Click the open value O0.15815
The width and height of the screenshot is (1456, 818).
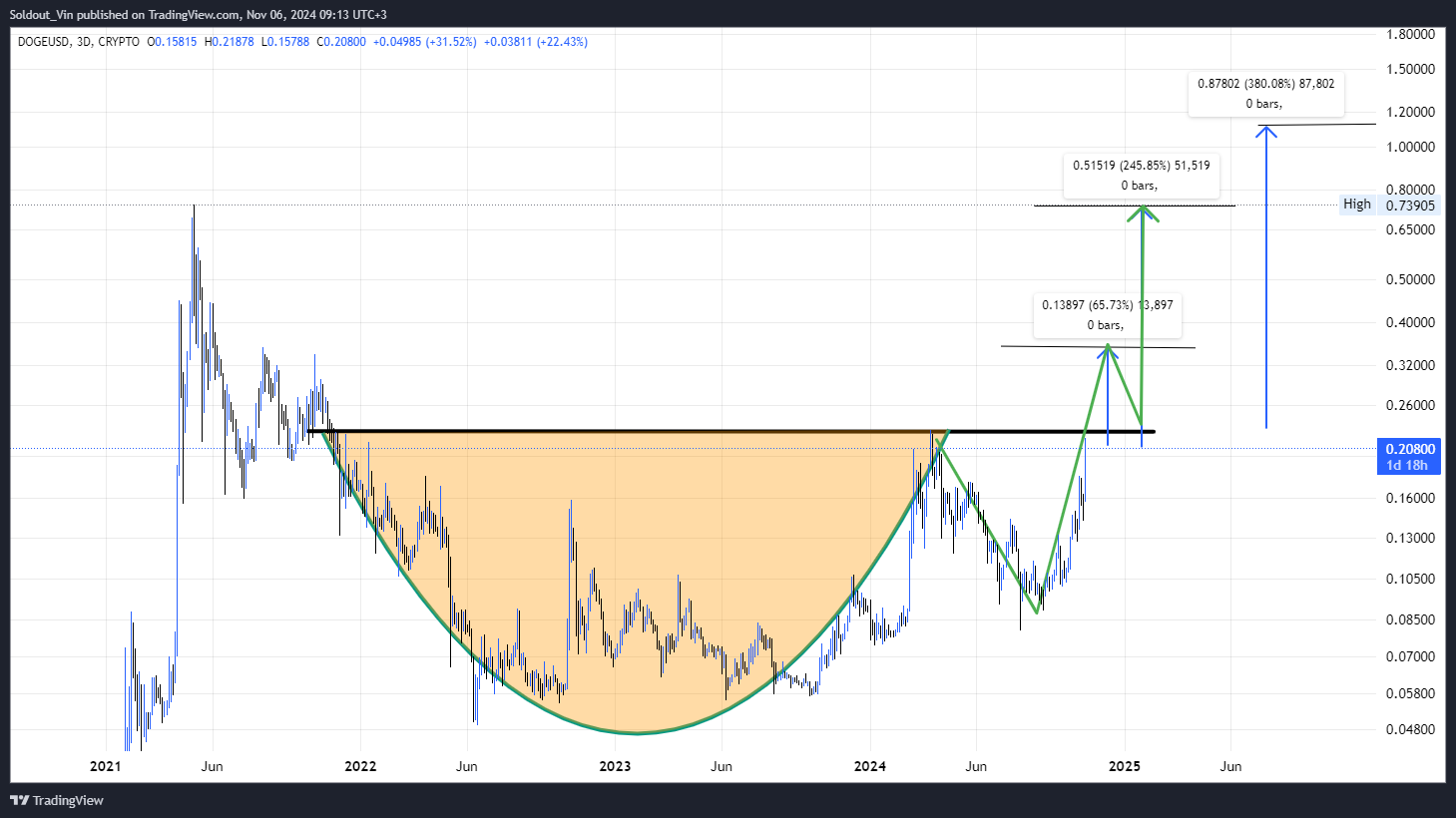[172, 42]
